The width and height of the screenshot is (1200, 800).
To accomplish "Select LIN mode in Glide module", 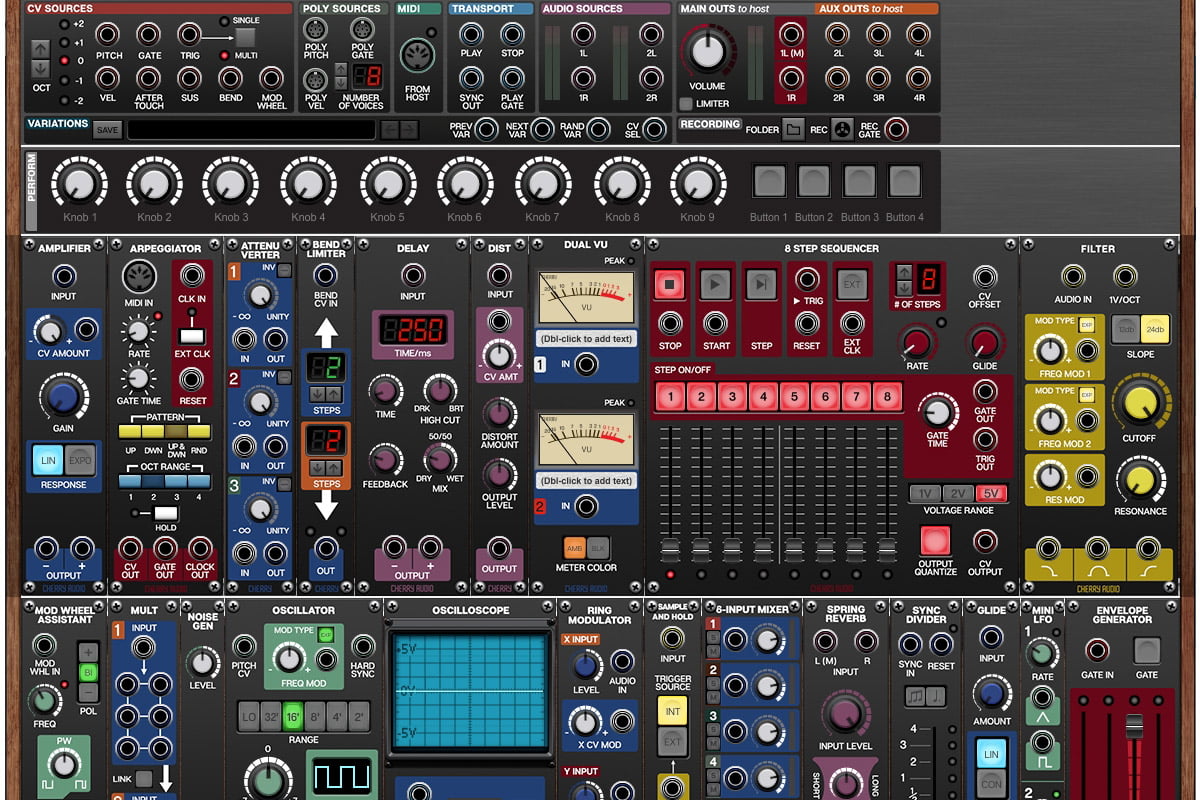I will click(x=991, y=754).
